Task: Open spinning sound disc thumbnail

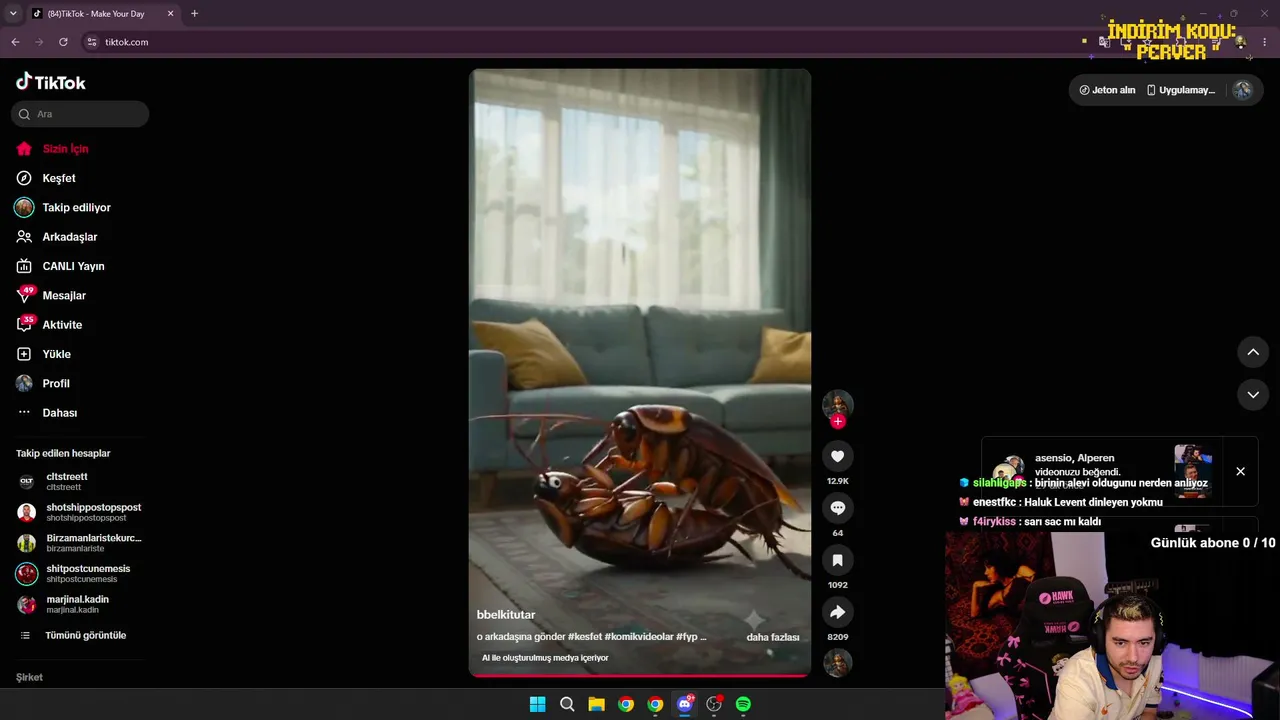Action: (837, 663)
